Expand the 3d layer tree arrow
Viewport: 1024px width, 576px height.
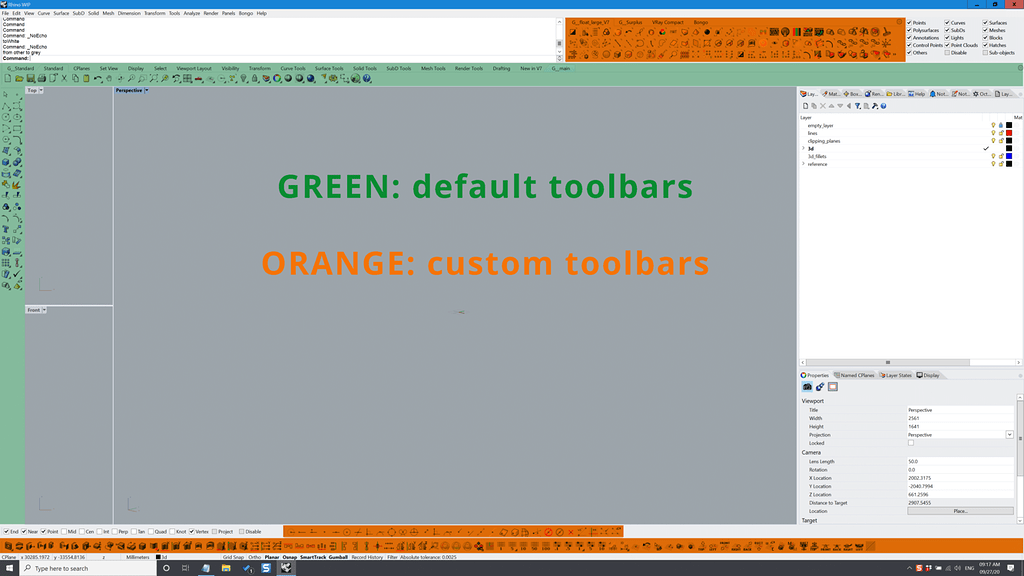tap(803, 149)
